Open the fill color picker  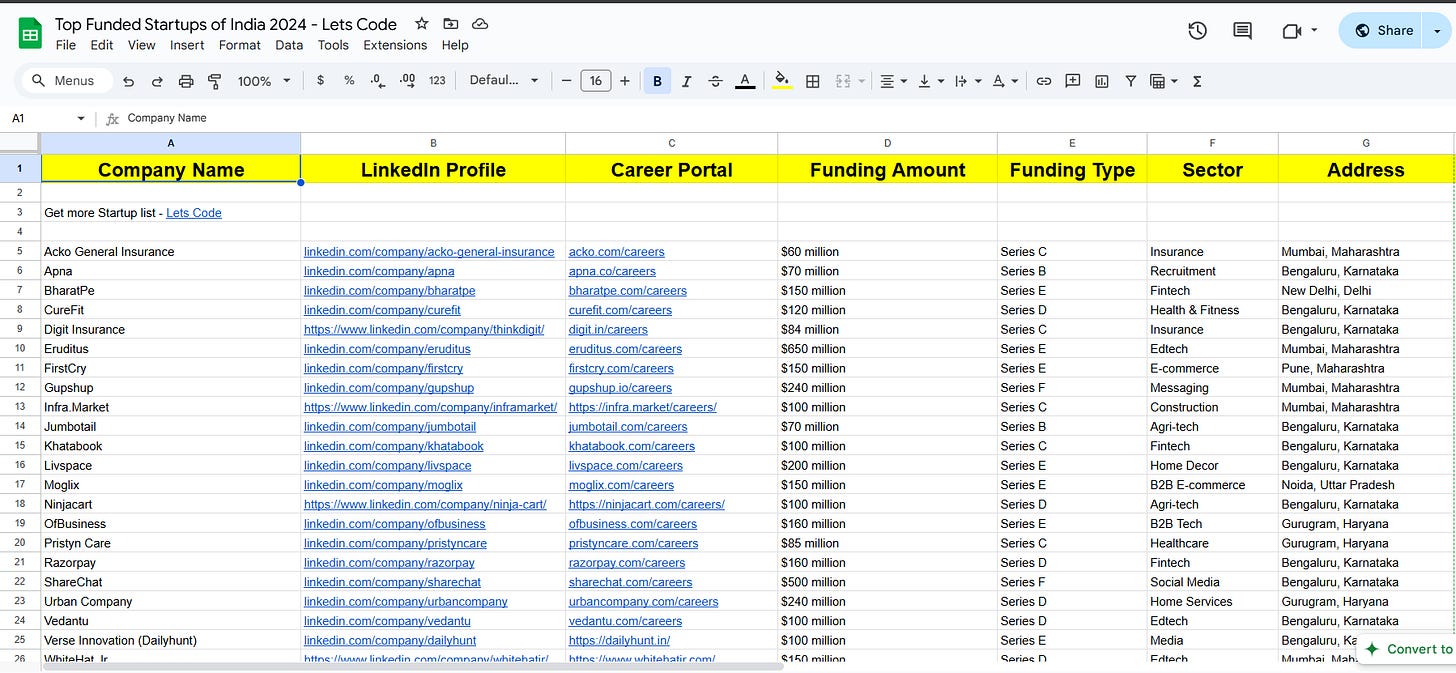783,81
